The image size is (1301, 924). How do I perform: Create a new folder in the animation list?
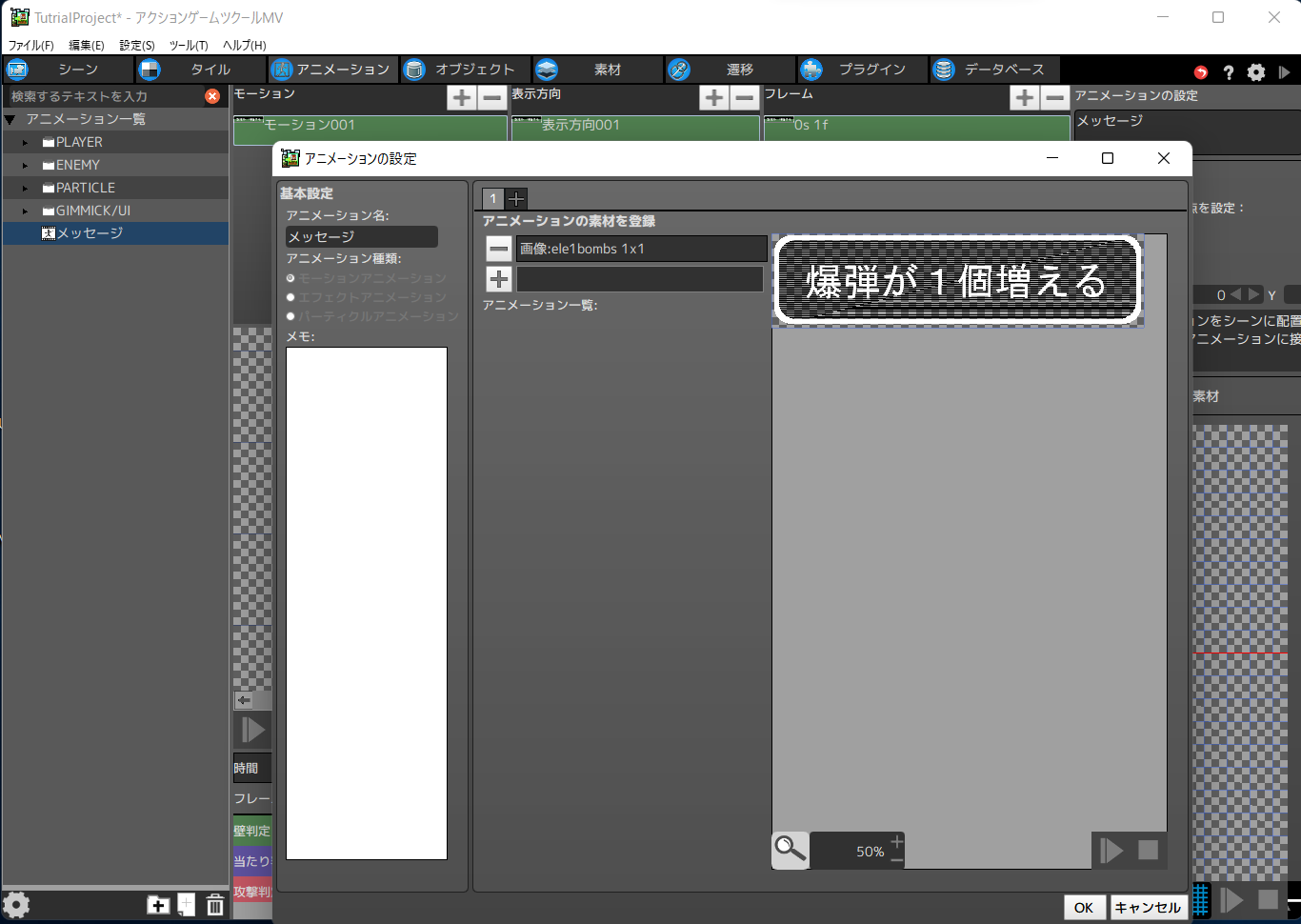click(x=157, y=905)
